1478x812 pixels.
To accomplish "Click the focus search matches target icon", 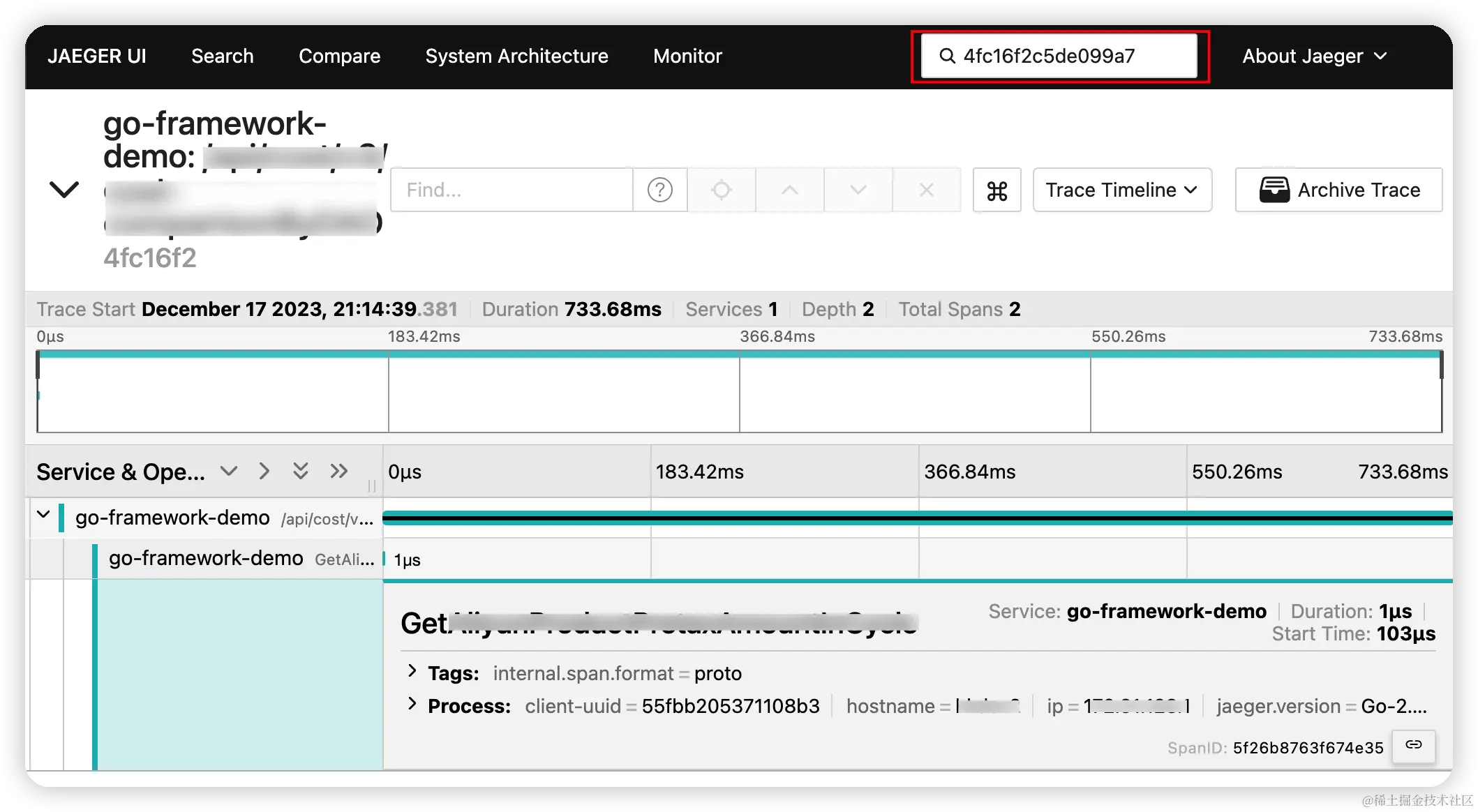I will point(722,190).
